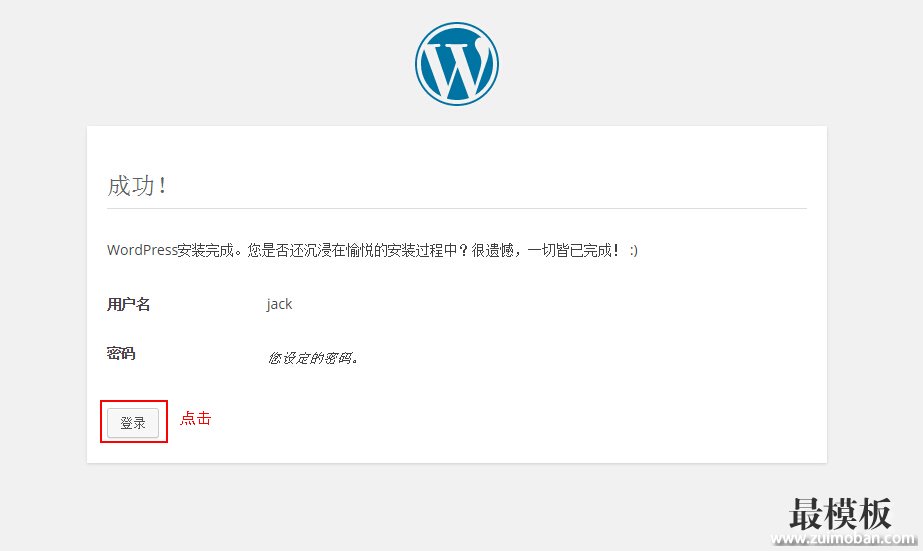The image size is (923, 551).
Task: Open the www.zuimoban.com watermark URL
Action: (844, 540)
